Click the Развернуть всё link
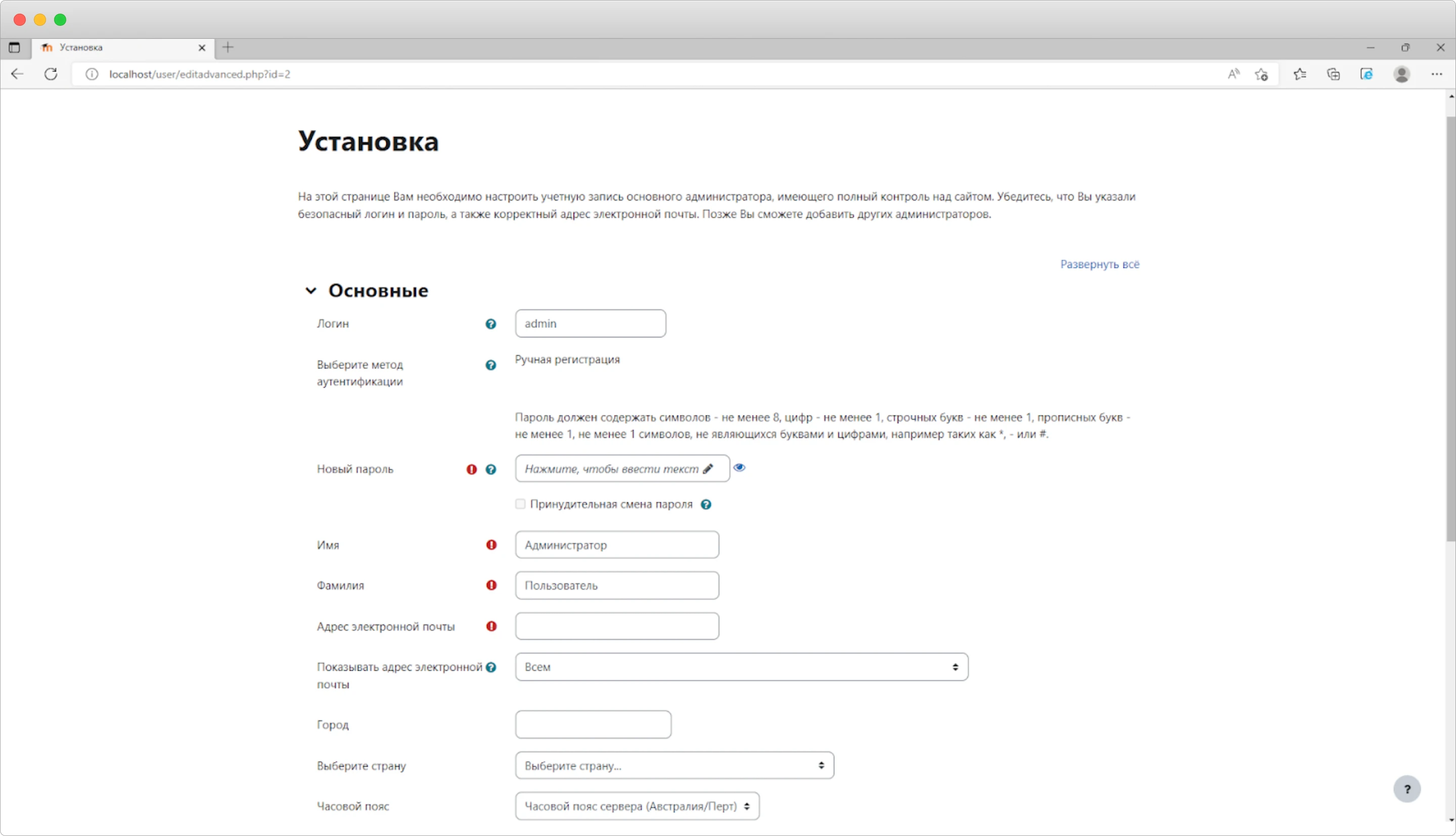Viewport: 1456px width, 836px height. 1099,264
